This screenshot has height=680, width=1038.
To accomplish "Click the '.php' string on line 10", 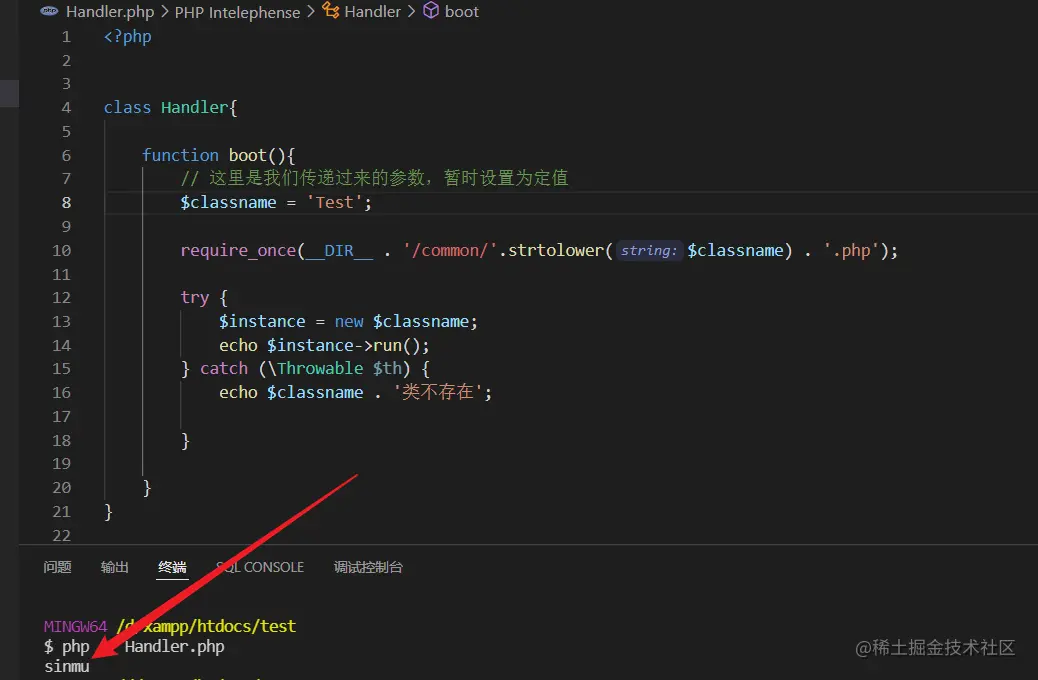I will click(x=851, y=251).
